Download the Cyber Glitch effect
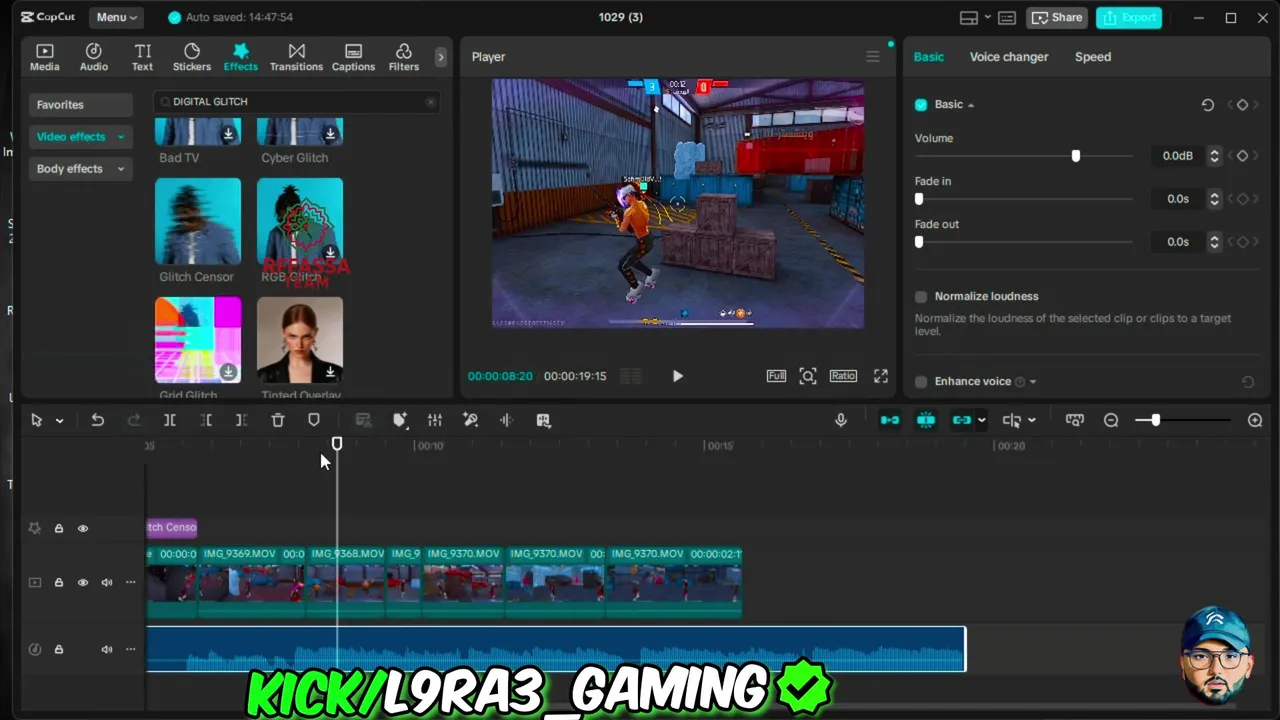The width and height of the screenshot is (1280, 720). point(331,134)
